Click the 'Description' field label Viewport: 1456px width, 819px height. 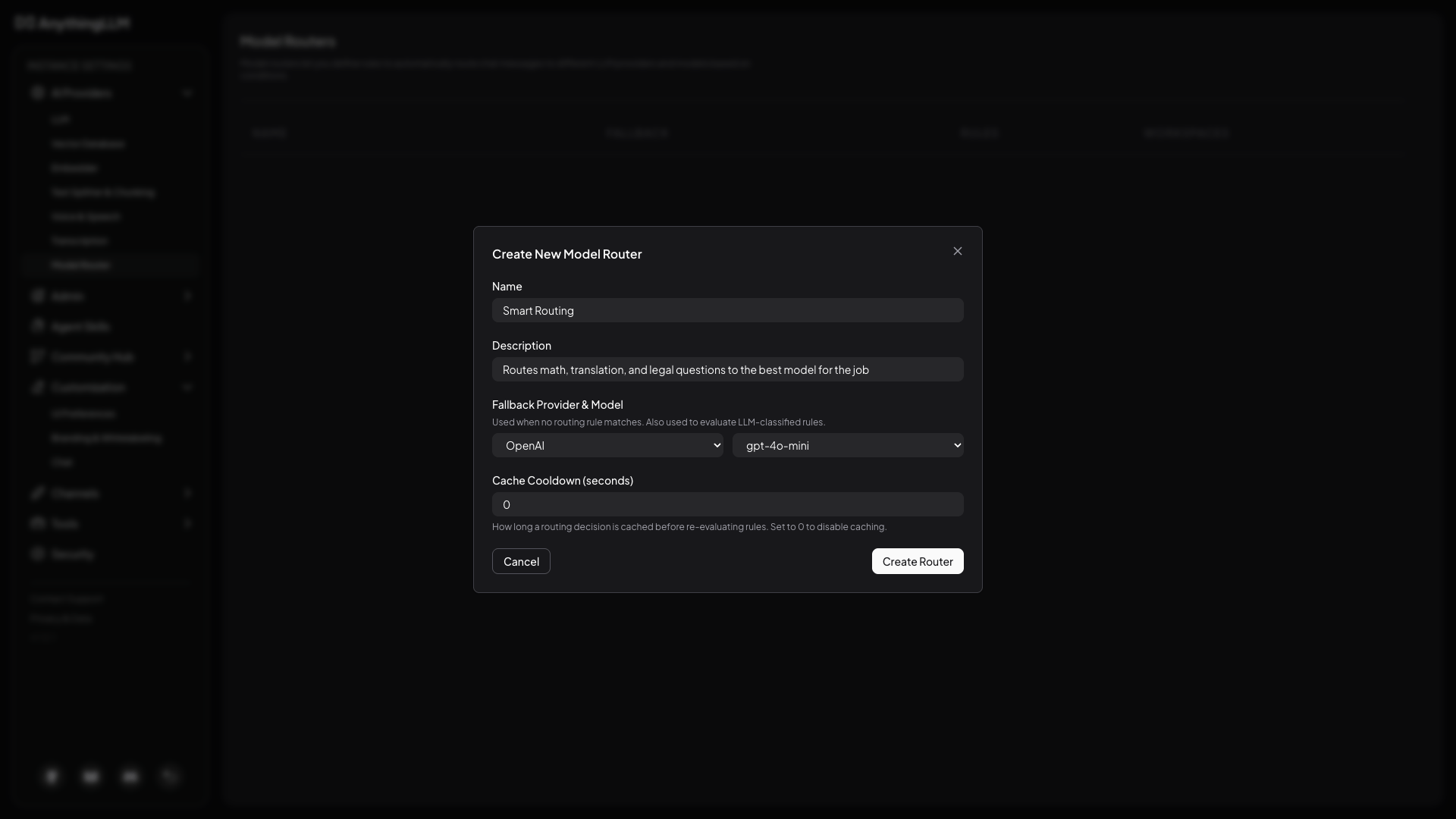(522, 346)
